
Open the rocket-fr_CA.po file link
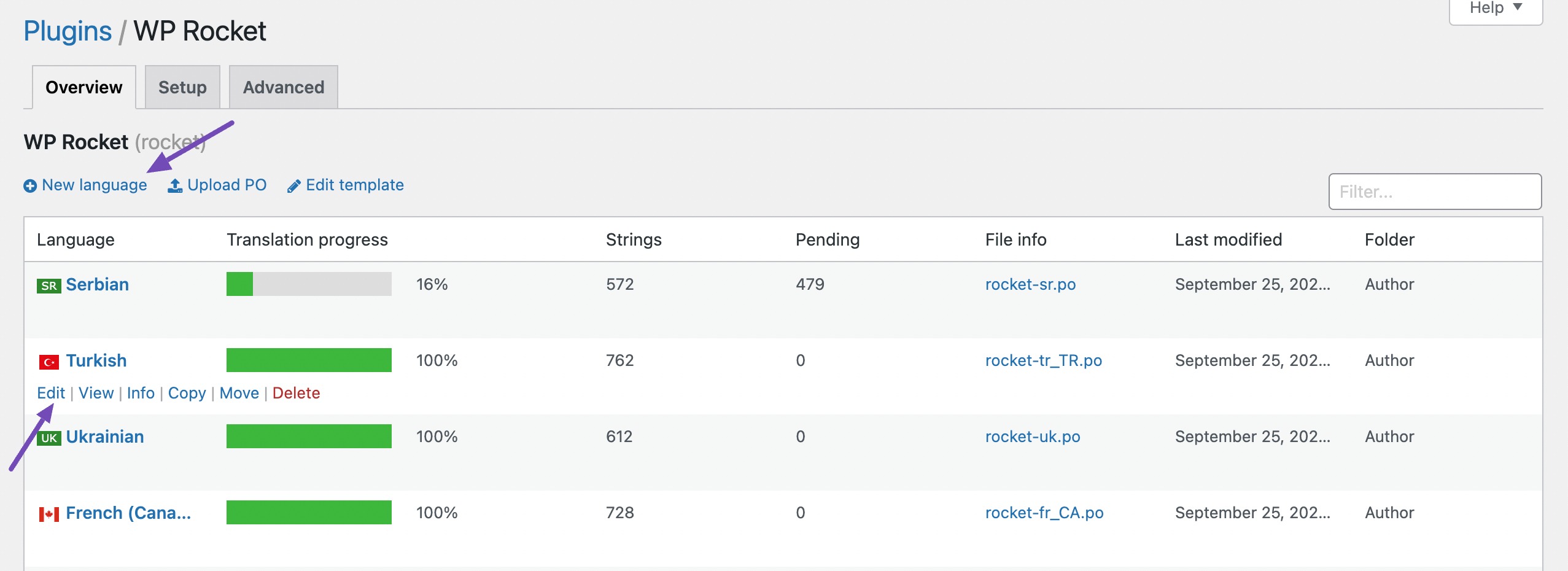click(x=1044, y=513)
